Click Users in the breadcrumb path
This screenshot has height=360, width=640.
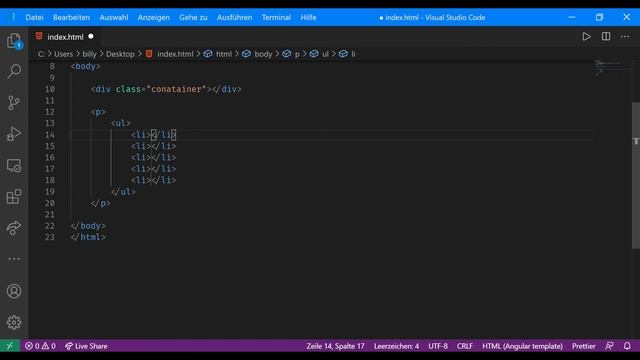[63, 54]
